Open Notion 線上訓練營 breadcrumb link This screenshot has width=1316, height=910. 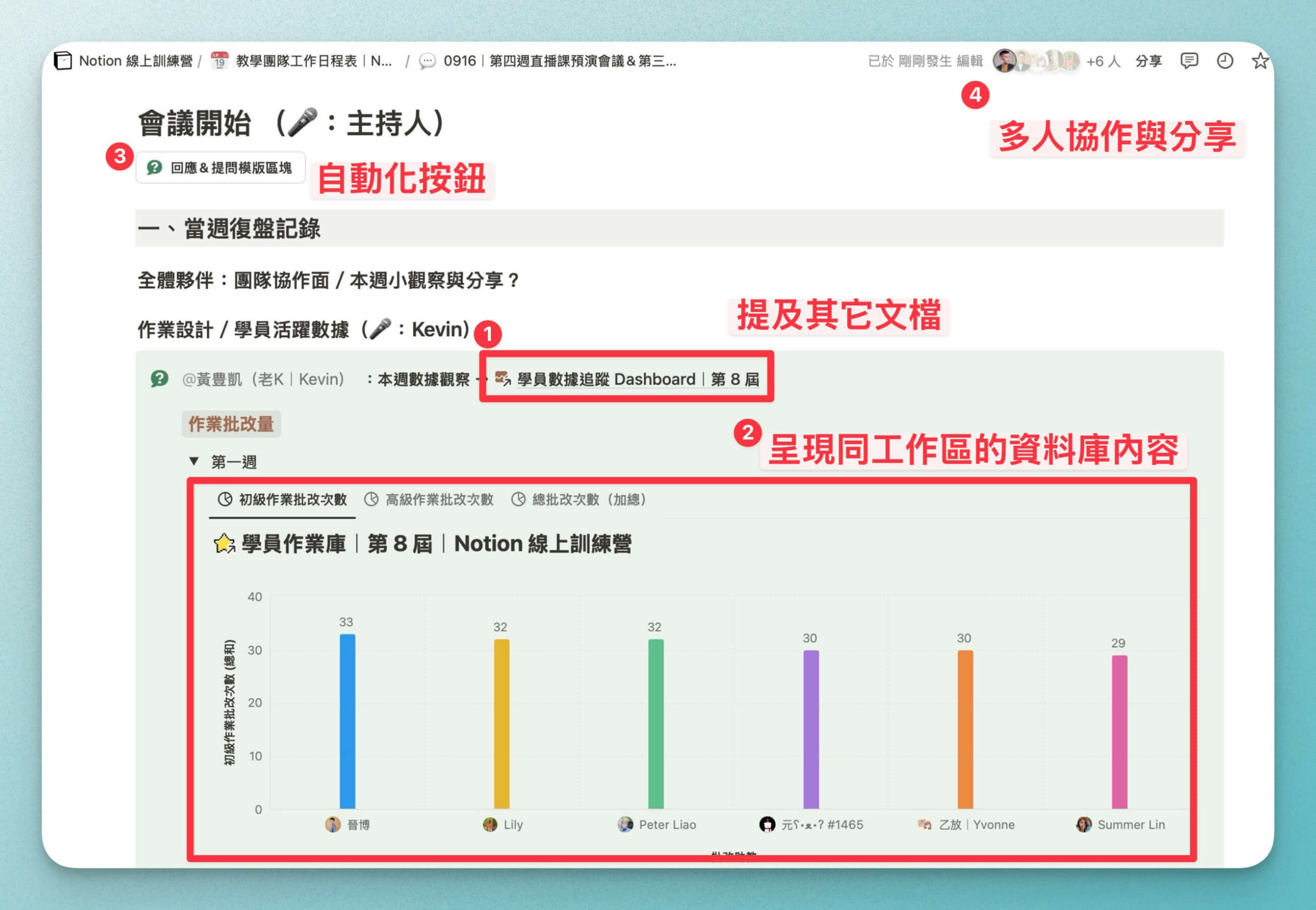(x=136, y=61)
